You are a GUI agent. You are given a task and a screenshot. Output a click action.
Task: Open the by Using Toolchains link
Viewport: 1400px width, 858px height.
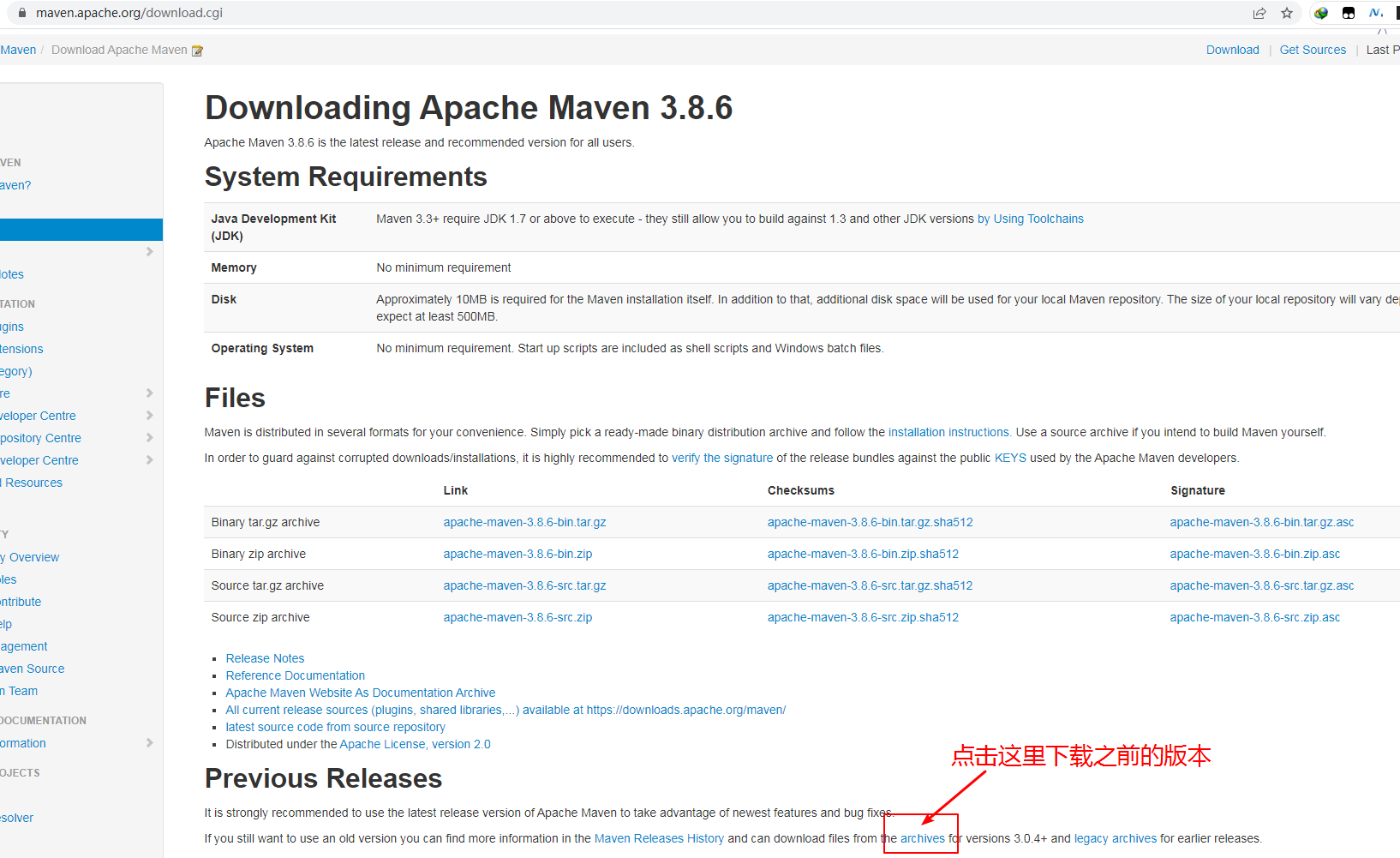tap(1030, 219)
